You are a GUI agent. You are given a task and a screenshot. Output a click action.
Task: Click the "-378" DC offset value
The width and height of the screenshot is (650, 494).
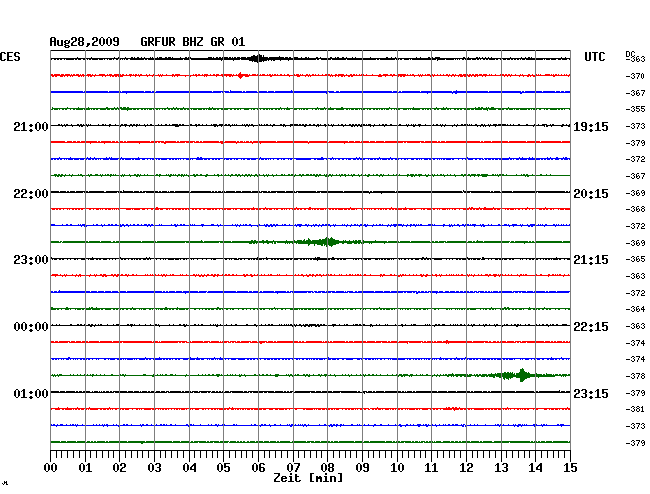pos(635,376)
